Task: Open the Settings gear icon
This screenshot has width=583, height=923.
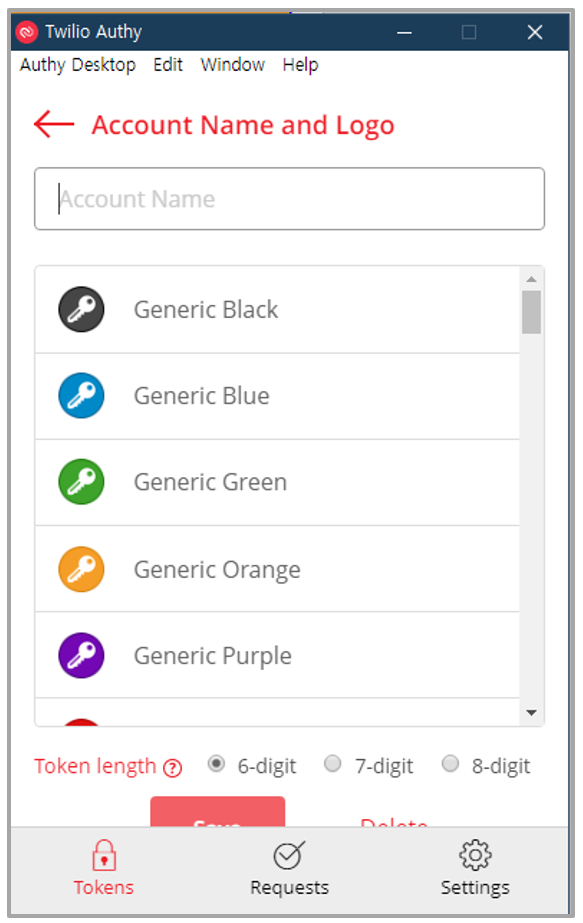Action: click(x=475, y=855)
